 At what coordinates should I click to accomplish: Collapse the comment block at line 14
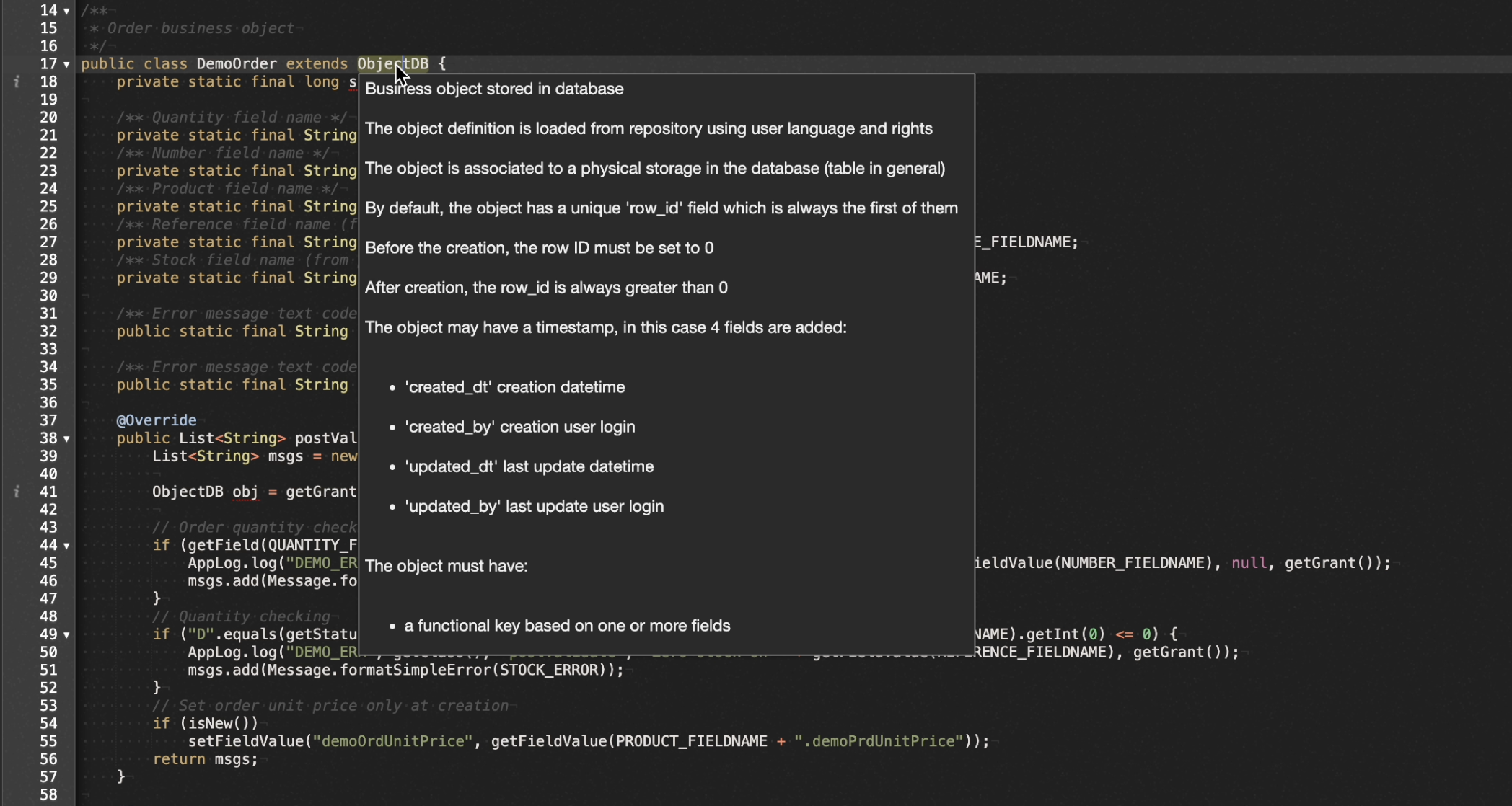pos(66,11)
